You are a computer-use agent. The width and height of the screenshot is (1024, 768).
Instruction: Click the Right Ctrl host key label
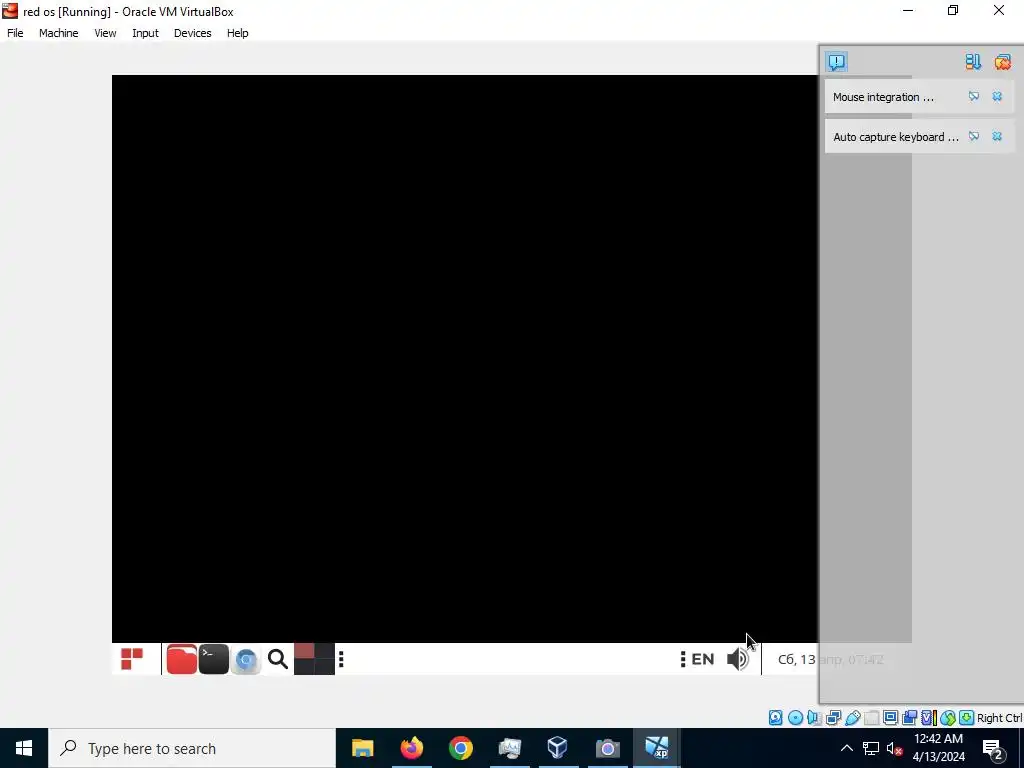click(x=1000, y=718)
